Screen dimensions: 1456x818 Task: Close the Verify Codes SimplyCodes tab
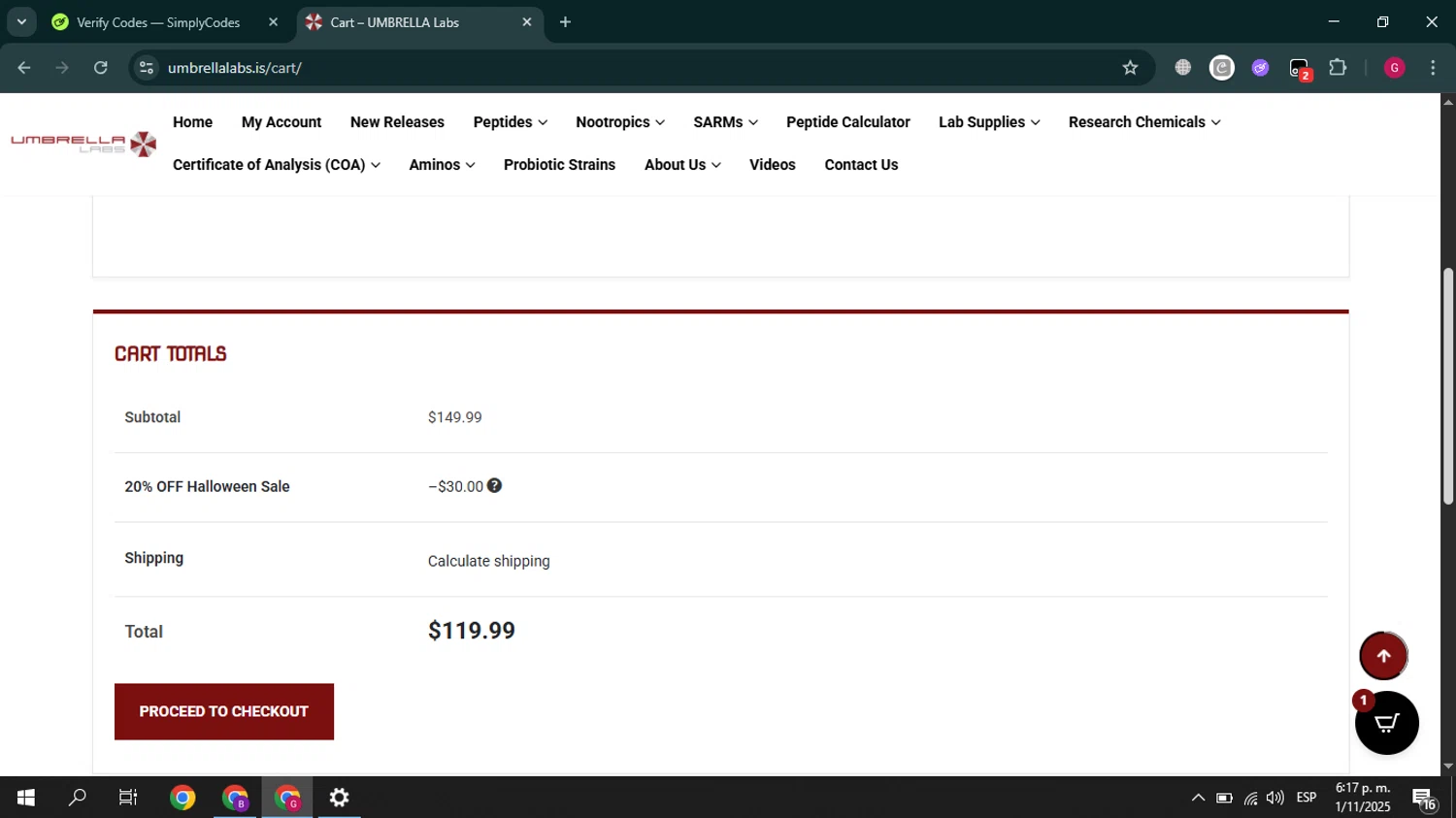tap(273, 21)
